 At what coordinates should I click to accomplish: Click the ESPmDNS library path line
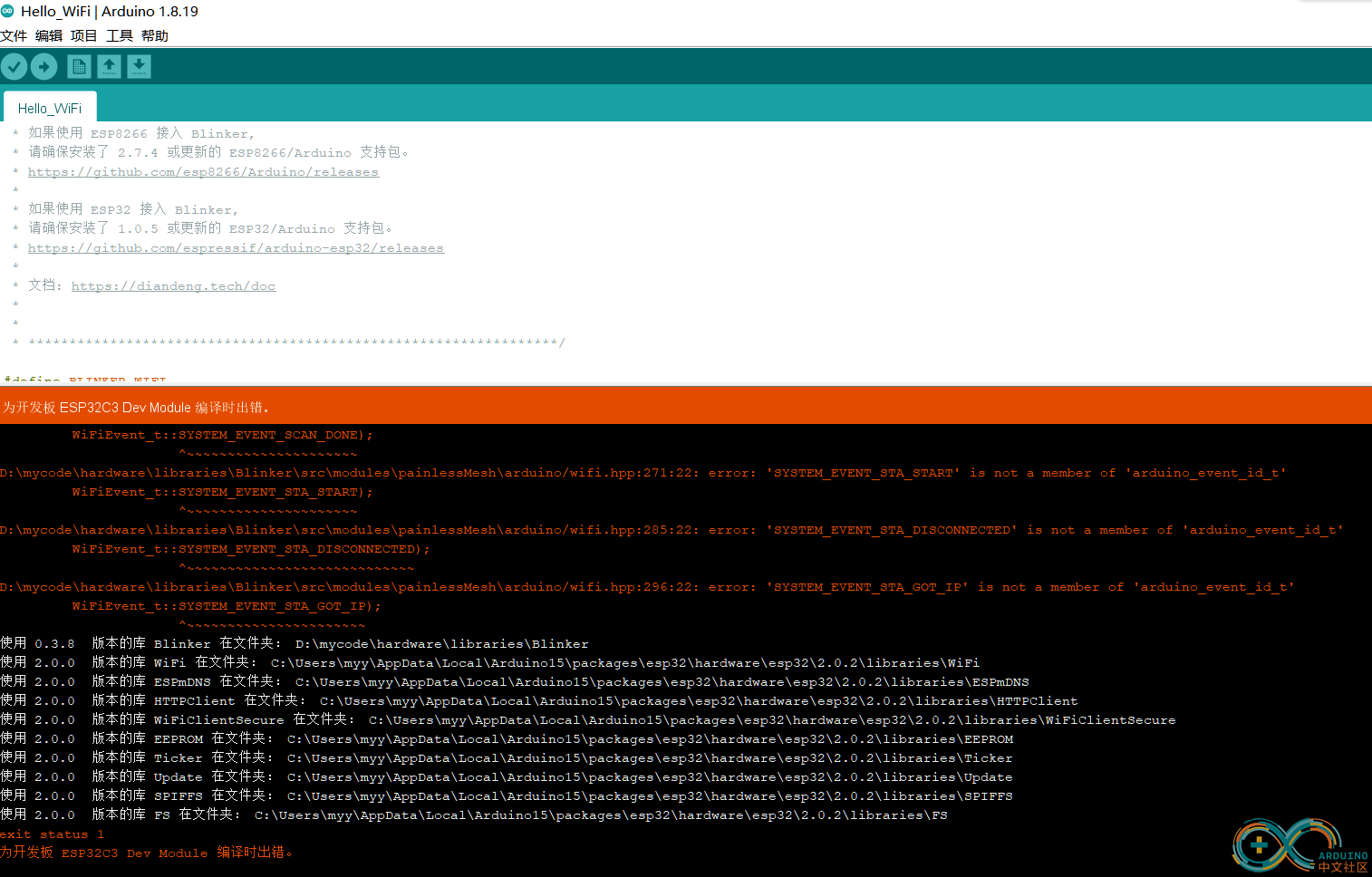pyautogui.click(x=515, y=682)
